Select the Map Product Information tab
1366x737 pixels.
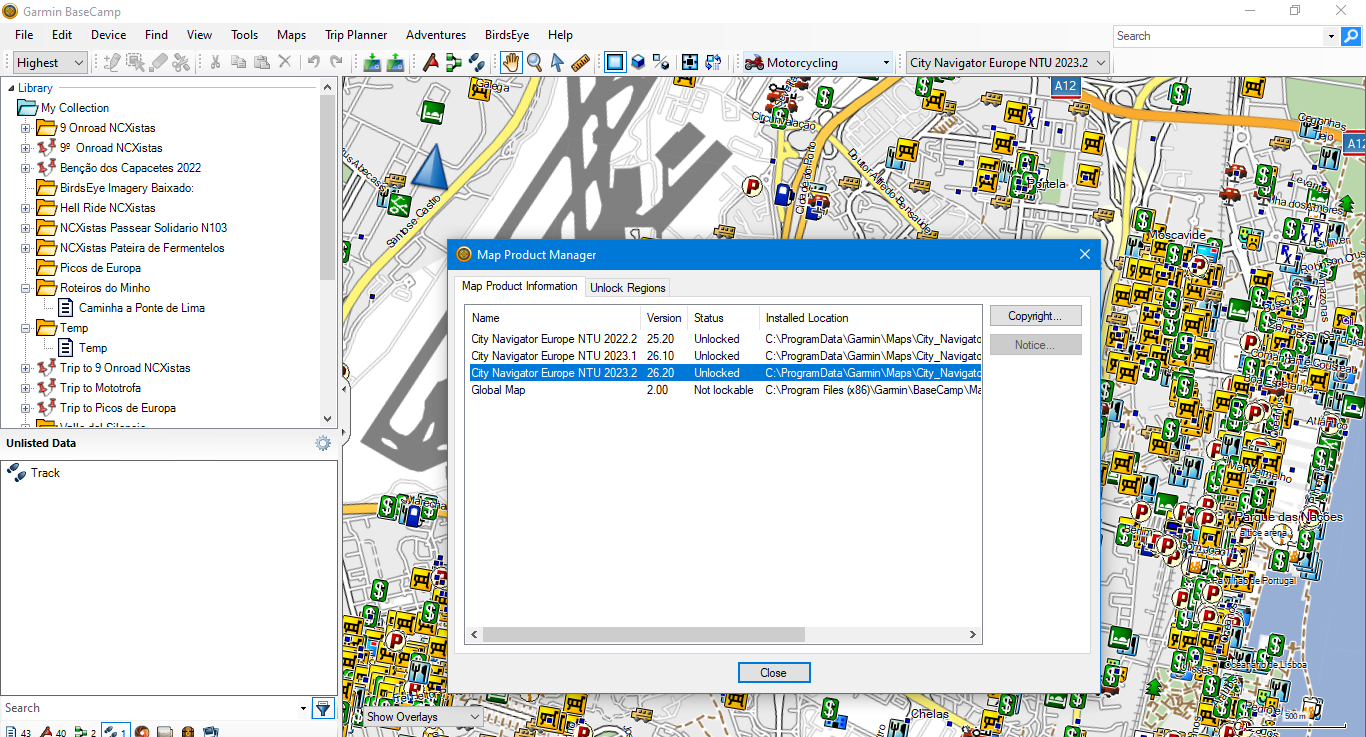(519, 286)
